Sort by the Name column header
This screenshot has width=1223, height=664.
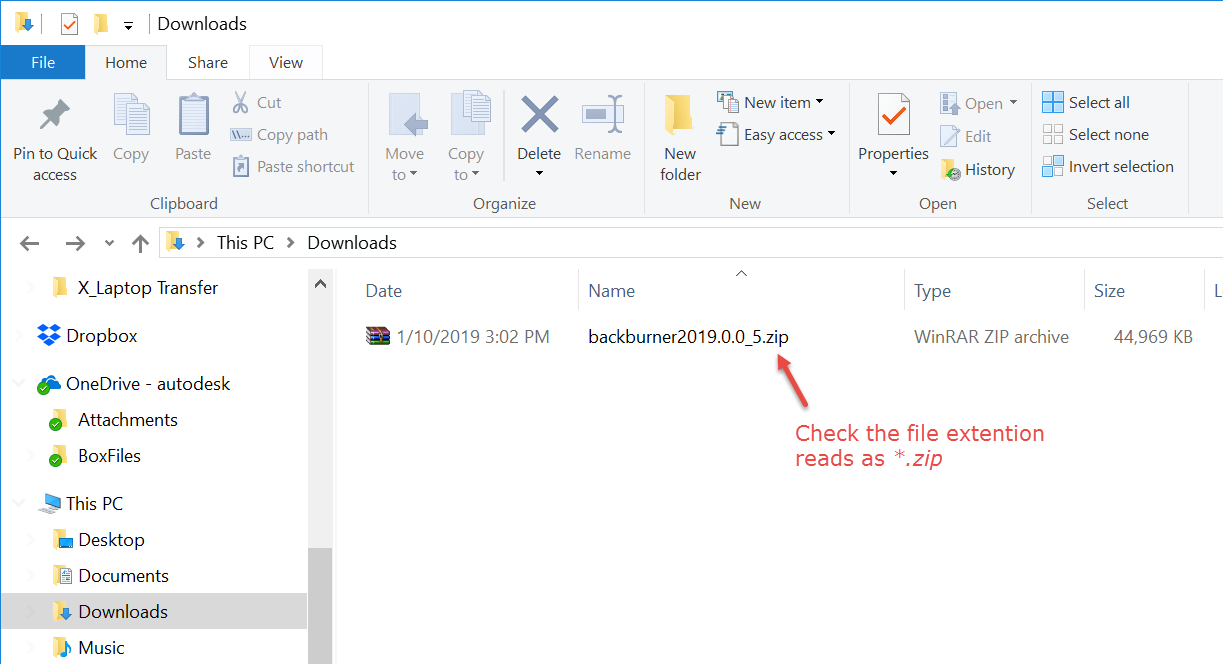click(x=611, y=291)
